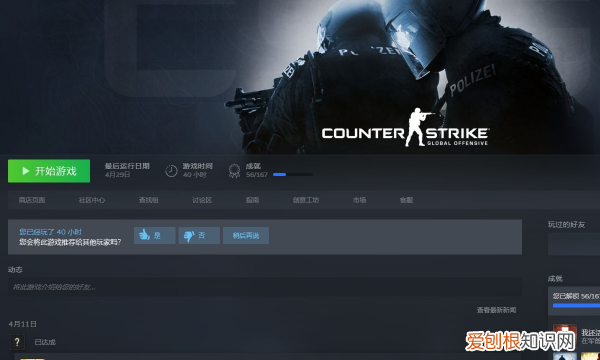Click the question mark achievement icon
600x360 pixels.
(x=17, y=342)
